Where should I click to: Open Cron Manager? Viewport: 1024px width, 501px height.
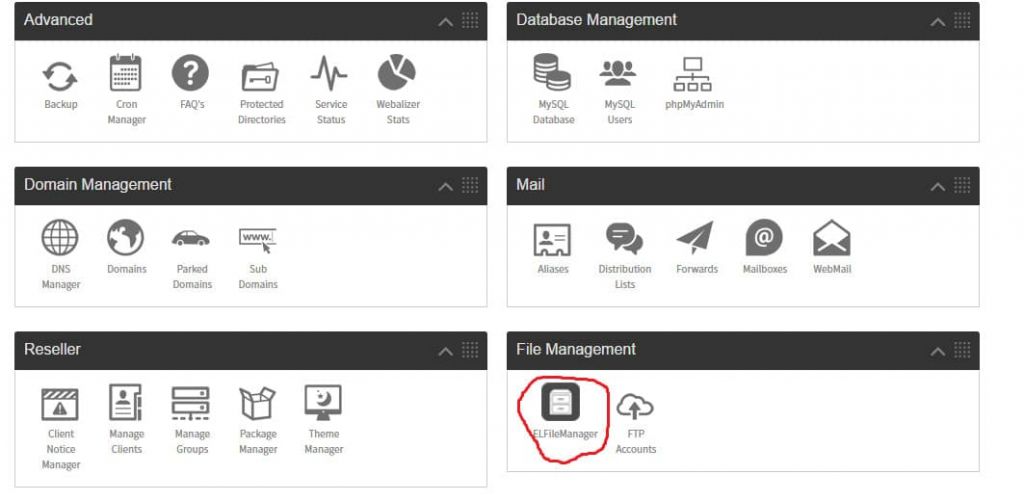pyautogui.click(x=126, y=90)
